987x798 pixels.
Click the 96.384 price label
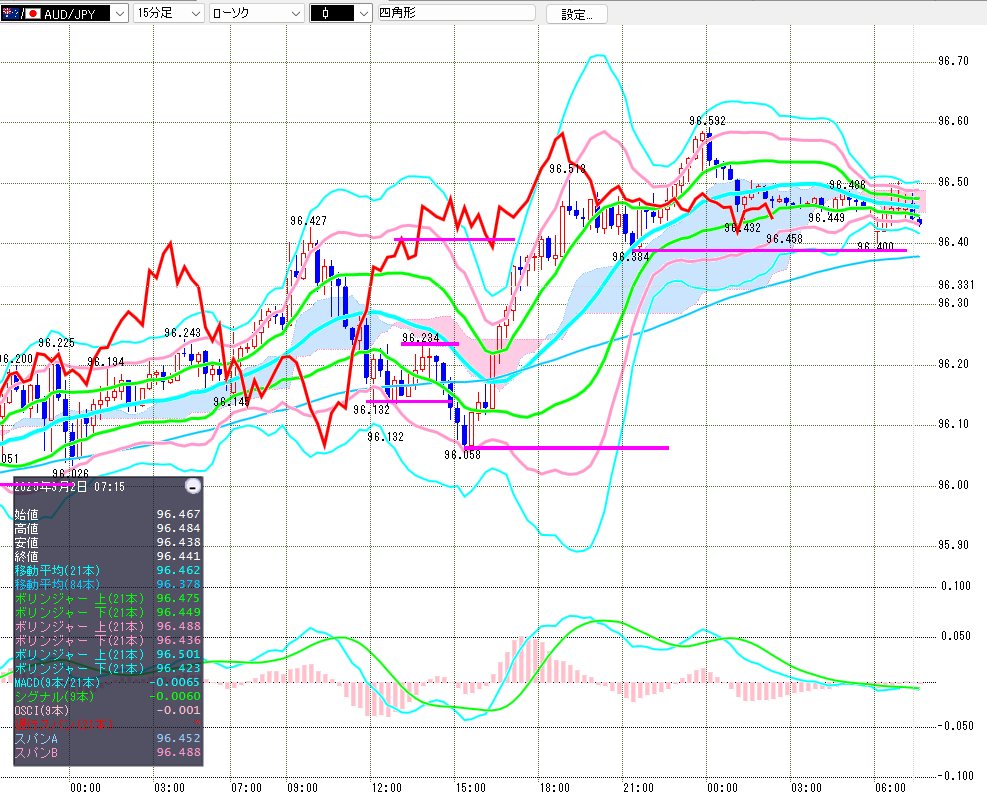631,257
